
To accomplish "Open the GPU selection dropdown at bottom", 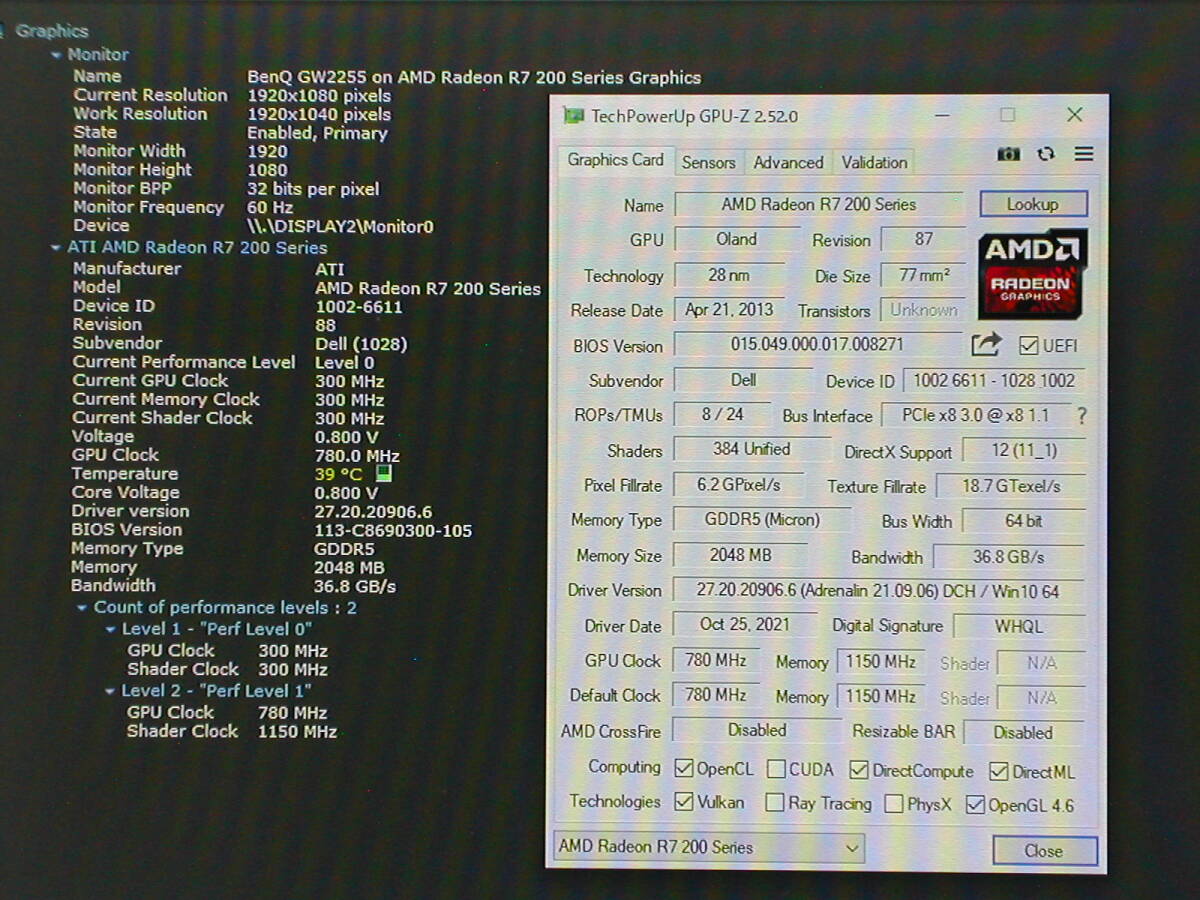I will coord(709,847).
